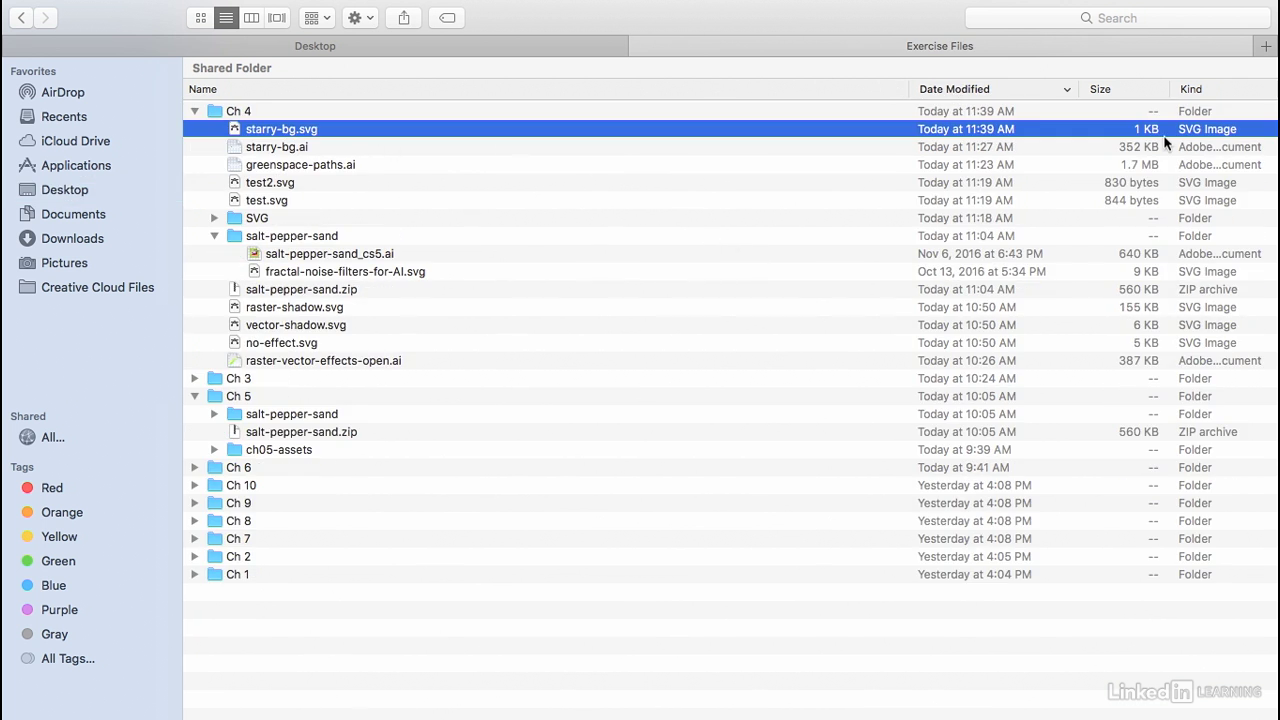
Task: Expand the Ch 1 folder
Action: click(195, 574)
